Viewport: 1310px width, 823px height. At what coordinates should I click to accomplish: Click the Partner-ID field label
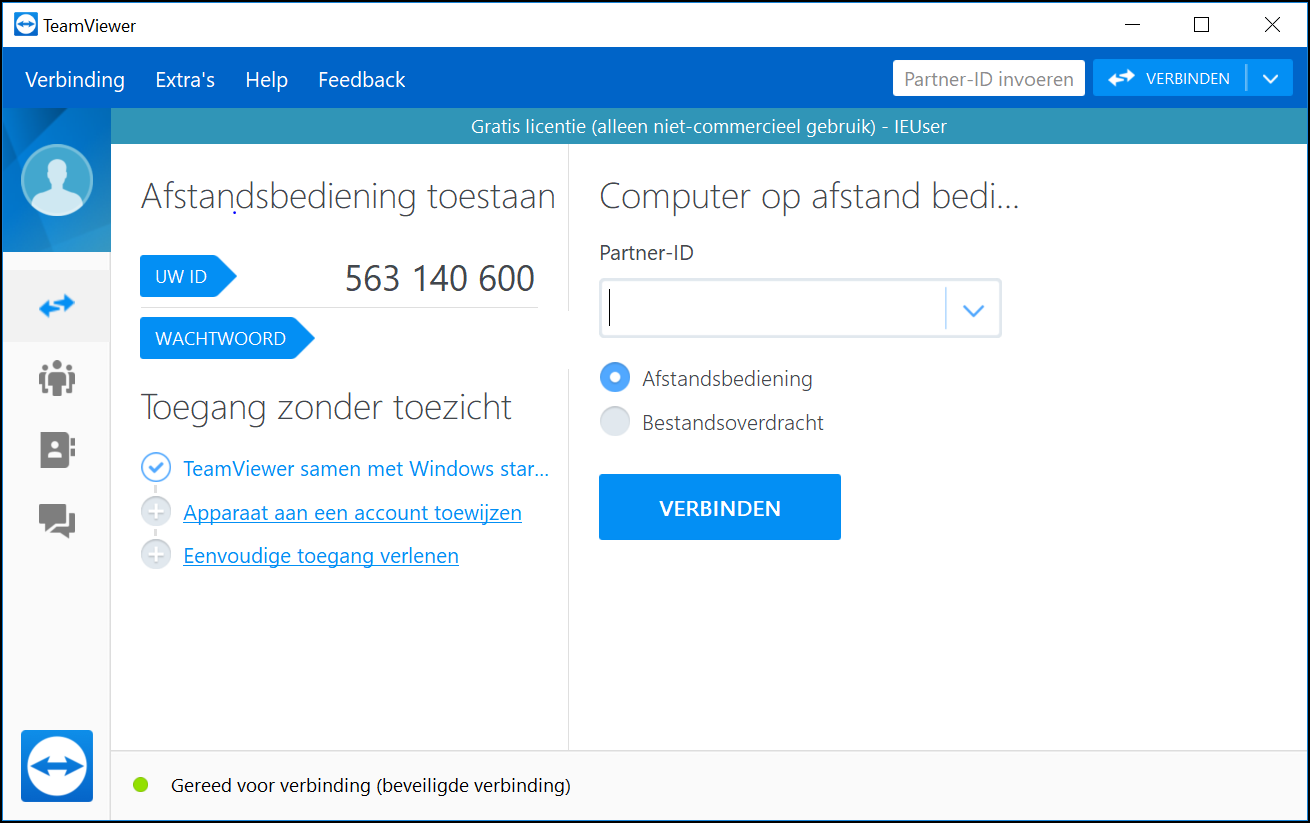(646, 253)
